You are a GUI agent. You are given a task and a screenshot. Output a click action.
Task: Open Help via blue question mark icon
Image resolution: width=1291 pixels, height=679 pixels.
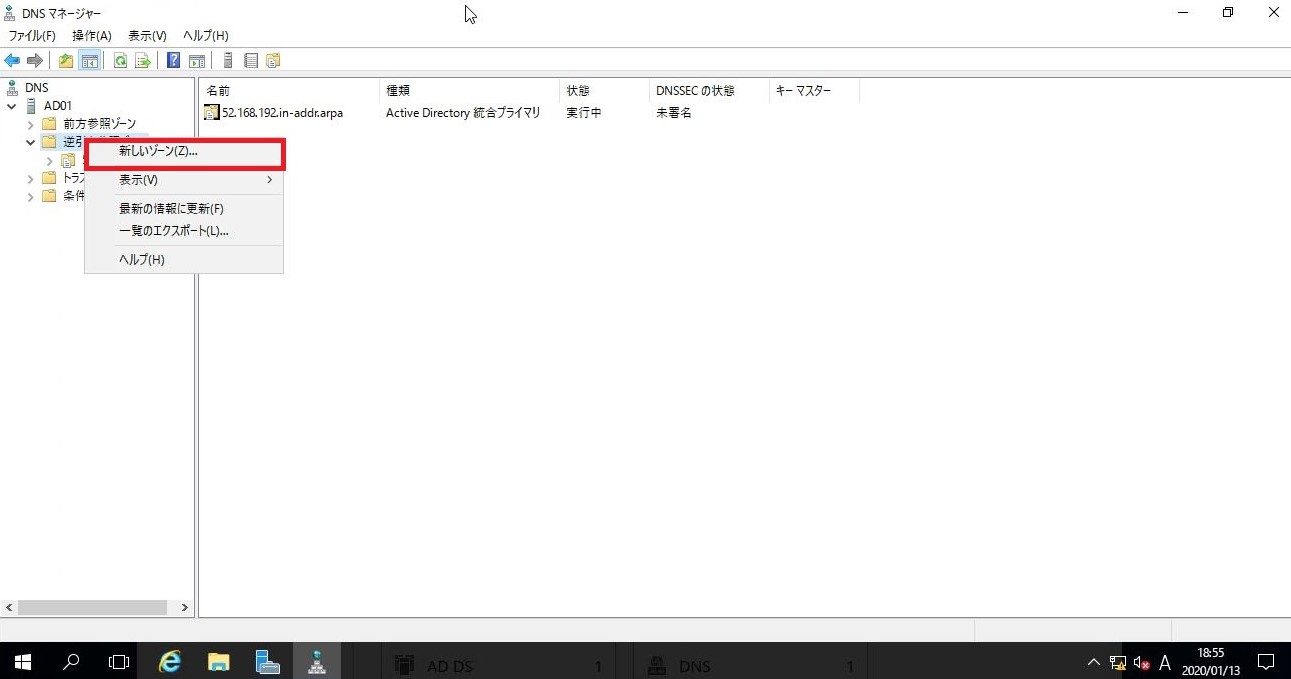pyautogui.click(x=173, y=61)
